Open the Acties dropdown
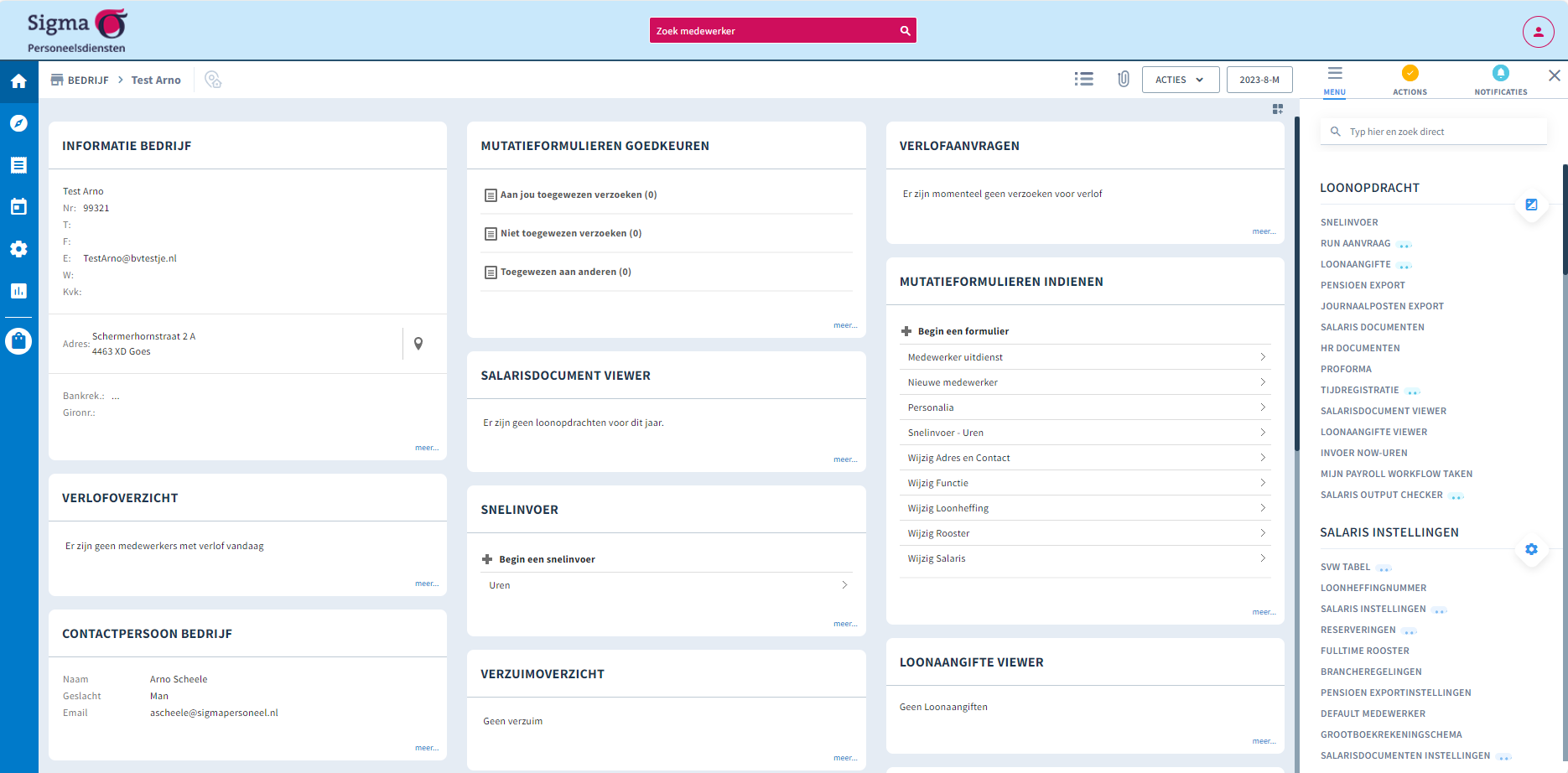1568x773 pixels. (1180, 79)
